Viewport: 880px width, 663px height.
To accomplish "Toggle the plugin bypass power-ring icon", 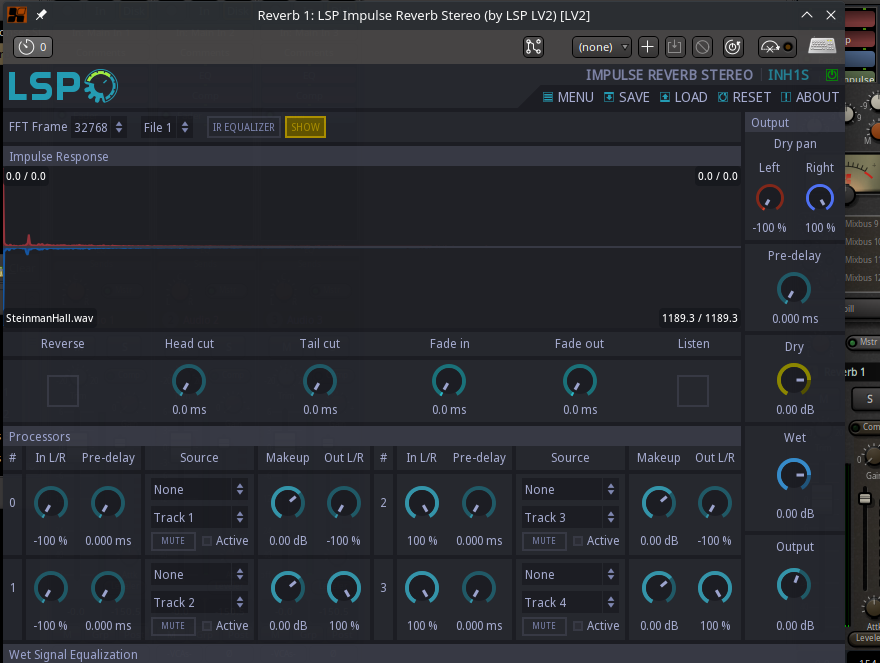I will (733, 47).
